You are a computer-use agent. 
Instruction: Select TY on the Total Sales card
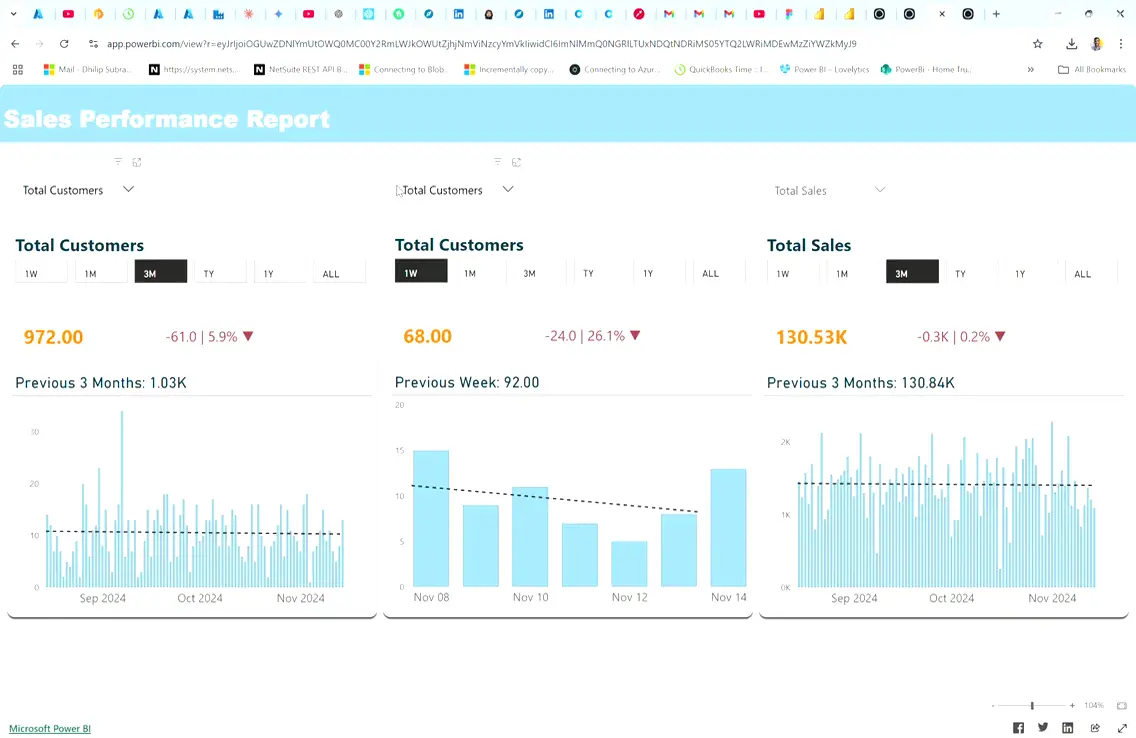click(972, 273)
